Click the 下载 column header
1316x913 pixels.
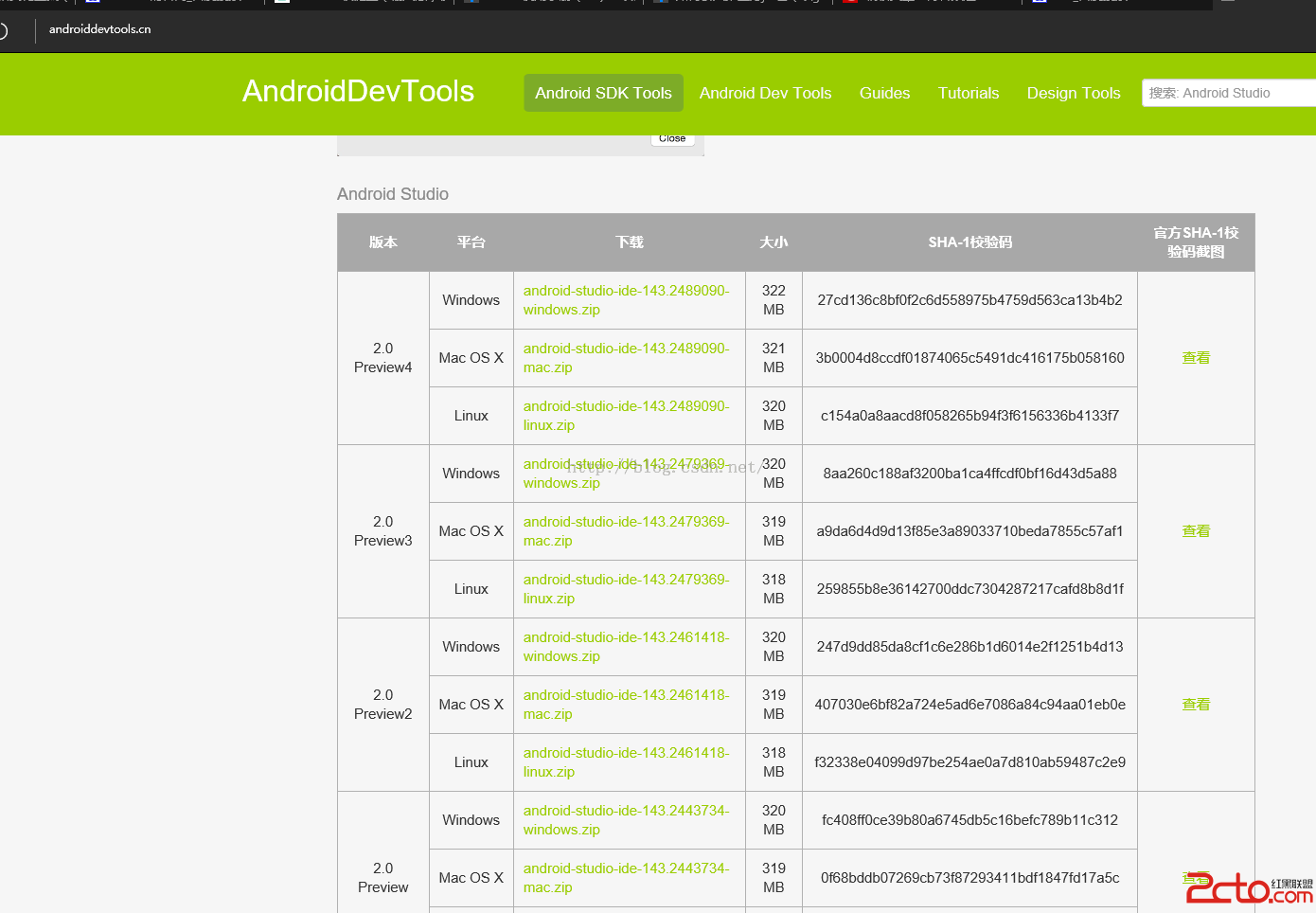tap(630, 242)
